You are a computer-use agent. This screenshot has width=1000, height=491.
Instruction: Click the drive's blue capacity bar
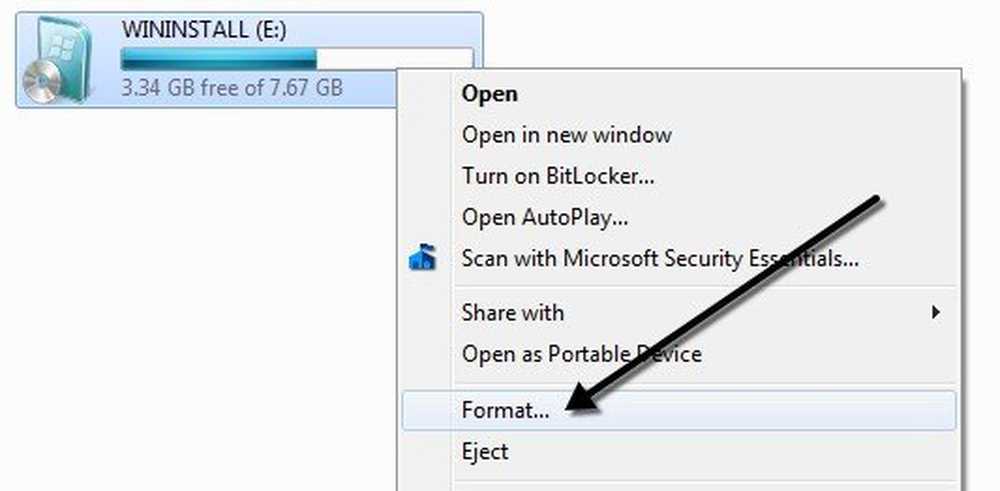click(x=219, y=59)
